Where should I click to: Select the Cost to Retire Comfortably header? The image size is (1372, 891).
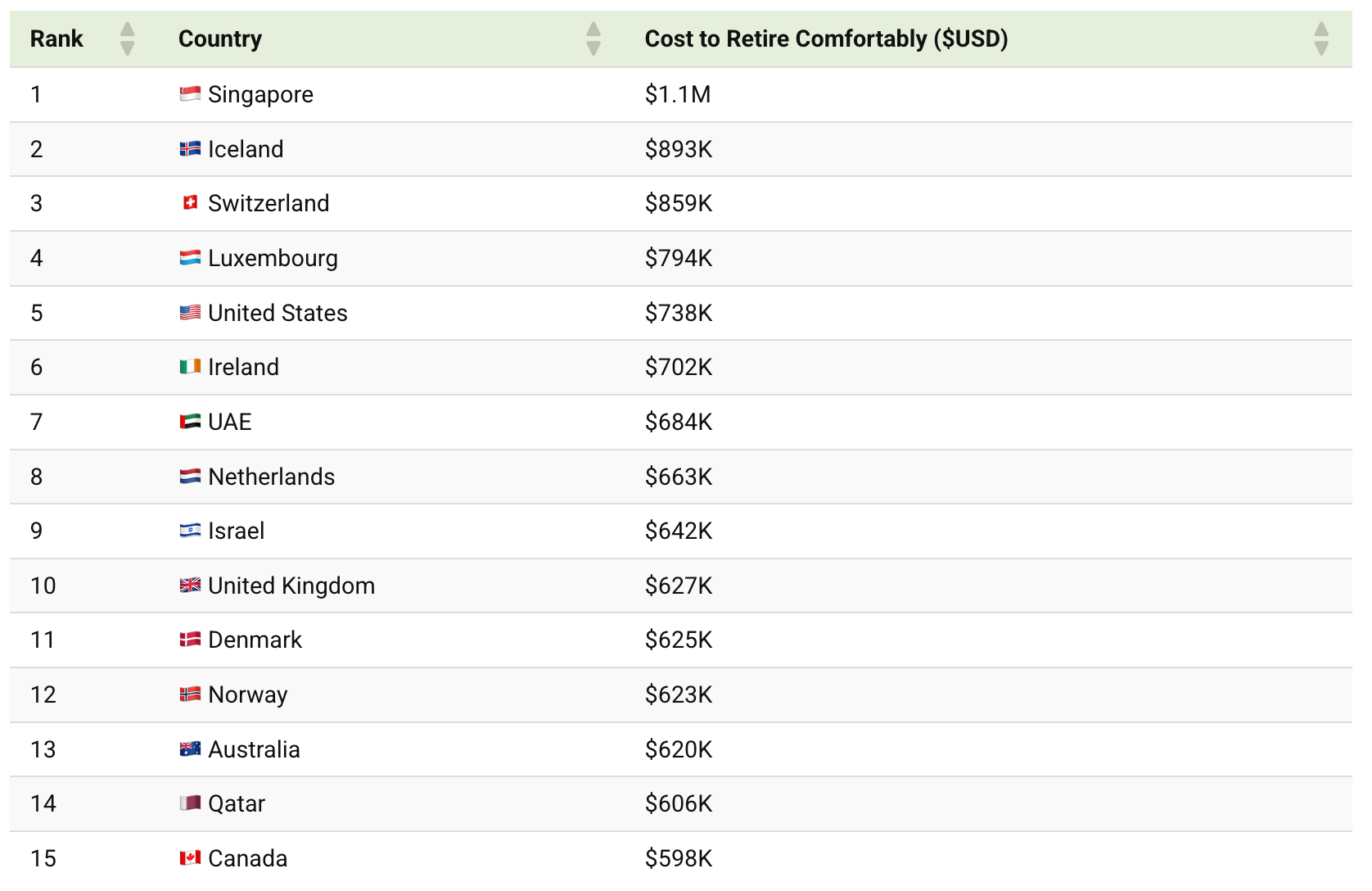click(x=826, y=38)
